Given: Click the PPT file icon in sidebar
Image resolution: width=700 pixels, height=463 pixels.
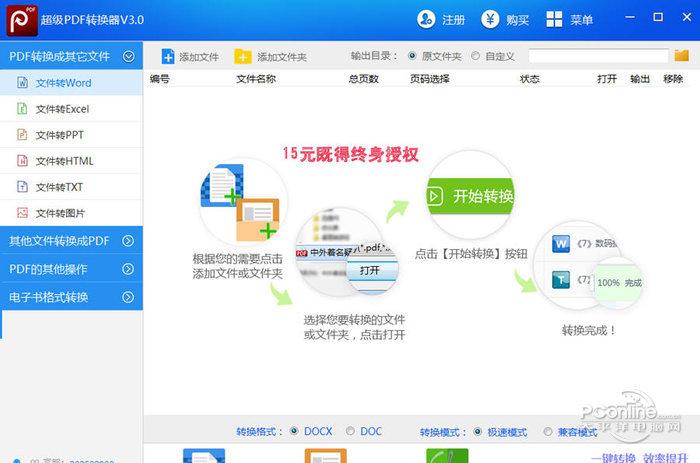Looking at the screenshot, I should pyautogui.click(x=22, y=134).
